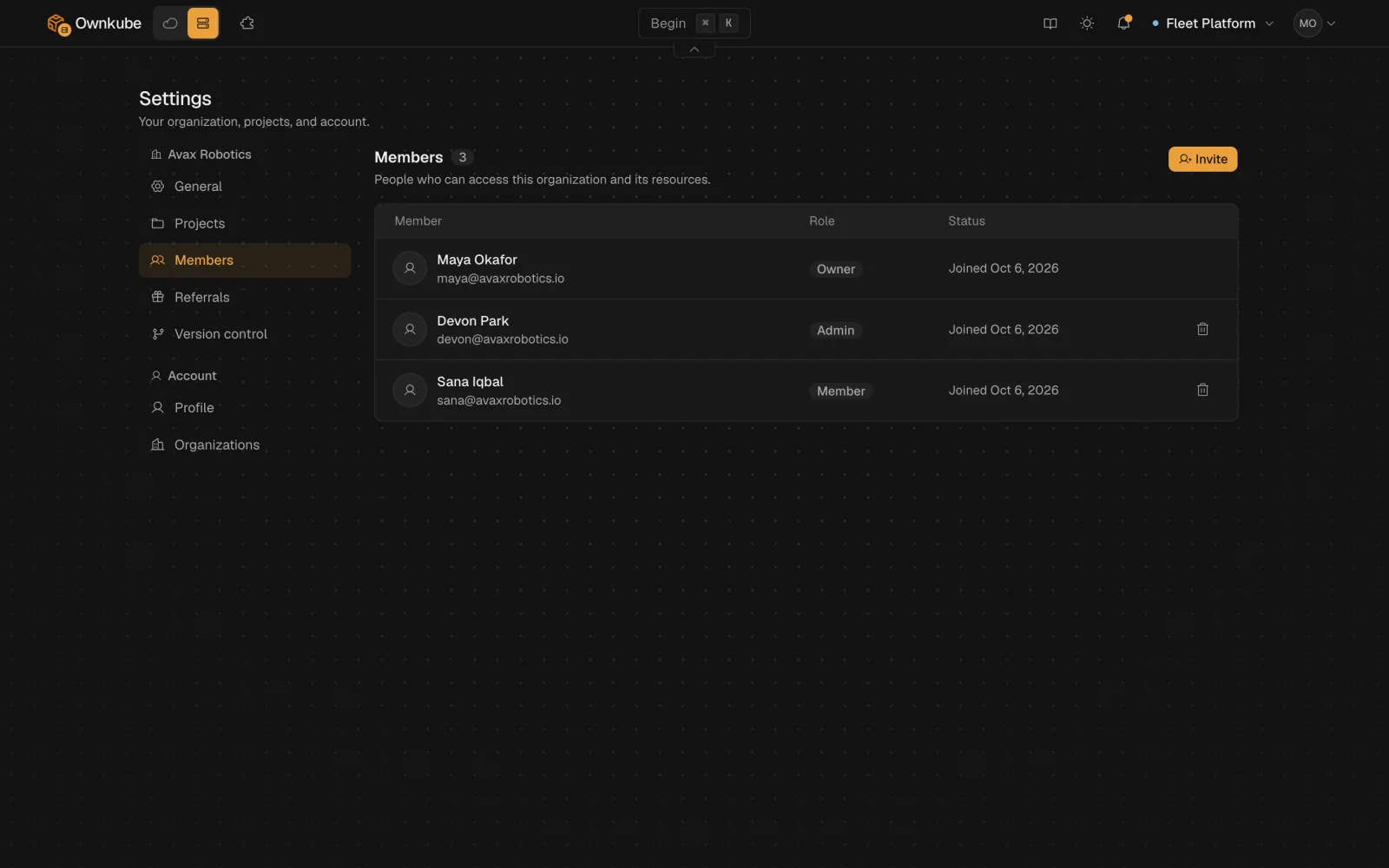The width and height of the screenshot is (1389, 868).
Task: Select Members in the sidebar
Action: coord(245,260)
